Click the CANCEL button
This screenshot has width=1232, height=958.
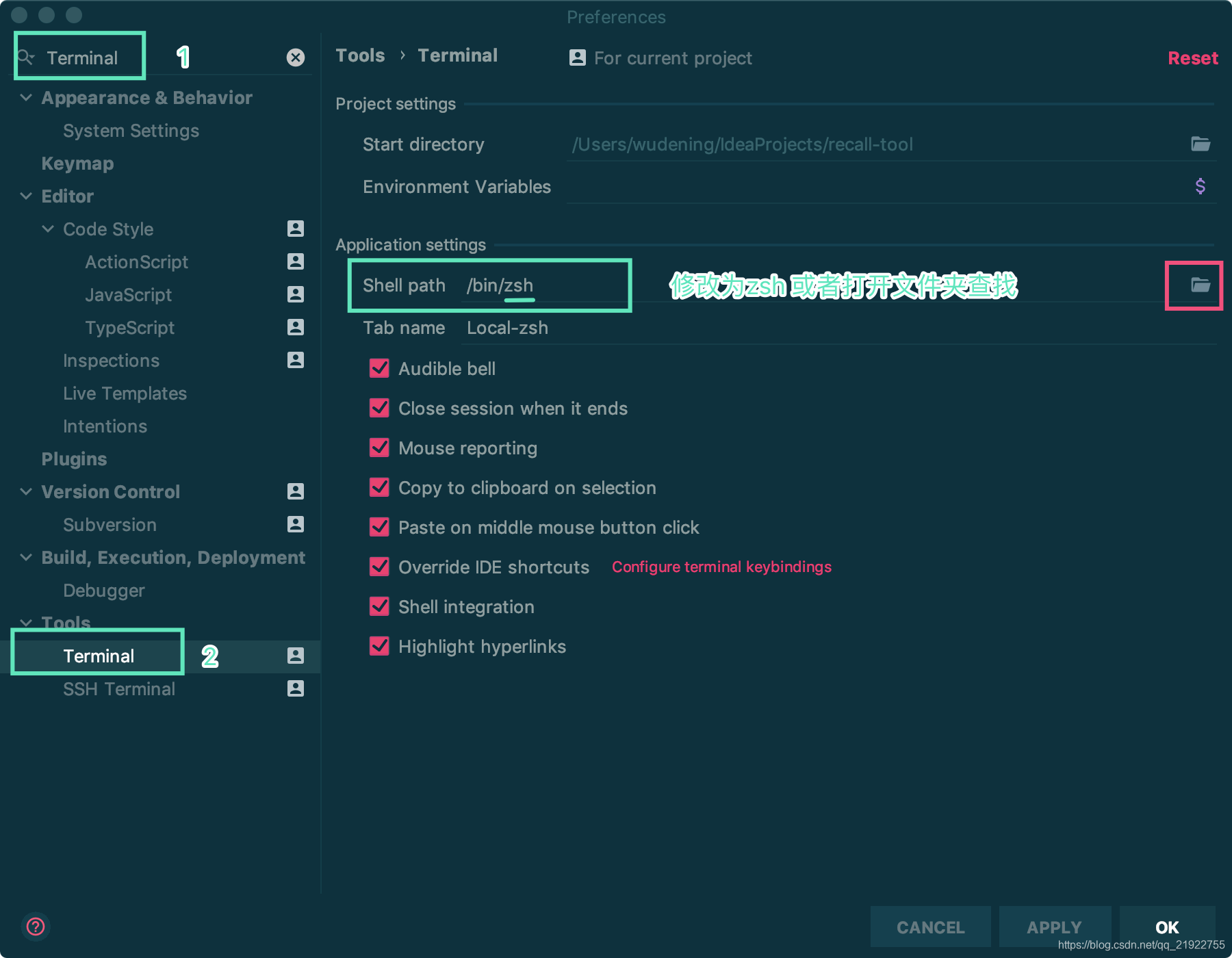pos(930,927)
